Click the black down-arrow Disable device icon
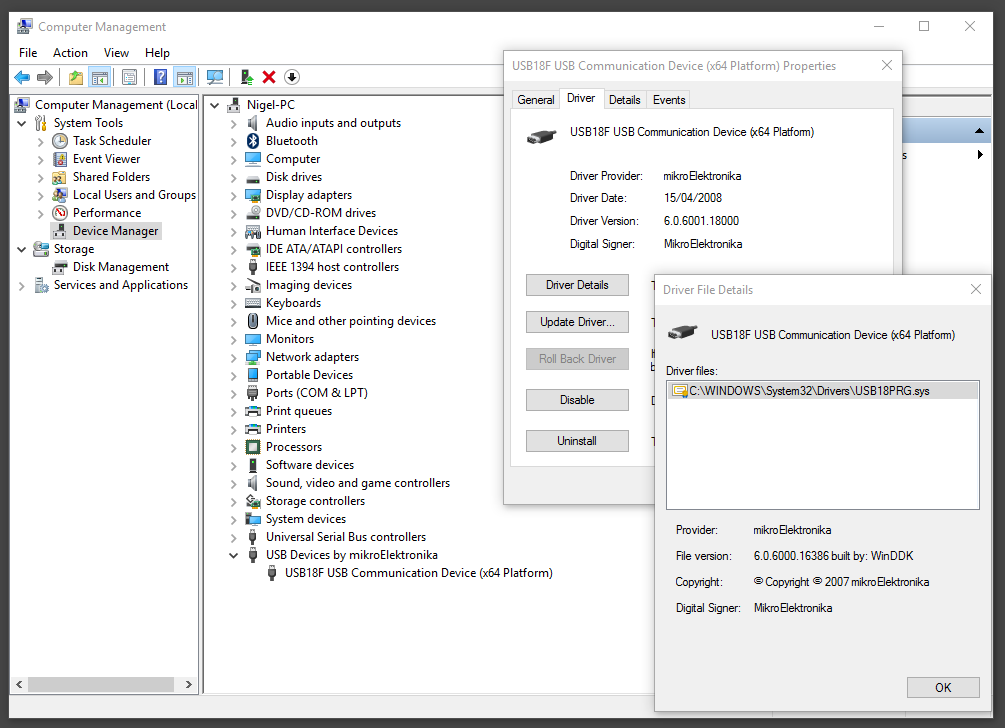The width and height of the screenshot is (1005, 728). coord(292,77)
